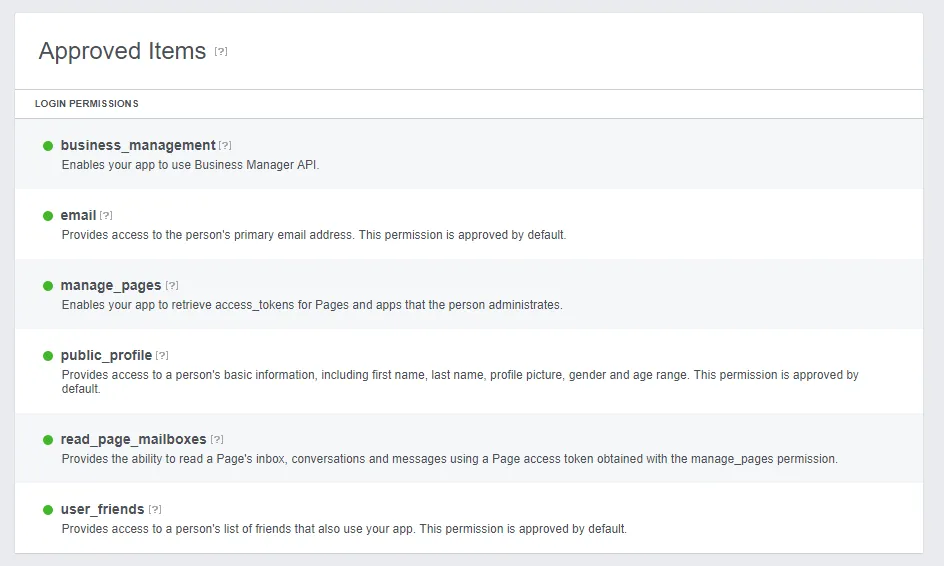Click the user_friends help icon

[155, 509]
